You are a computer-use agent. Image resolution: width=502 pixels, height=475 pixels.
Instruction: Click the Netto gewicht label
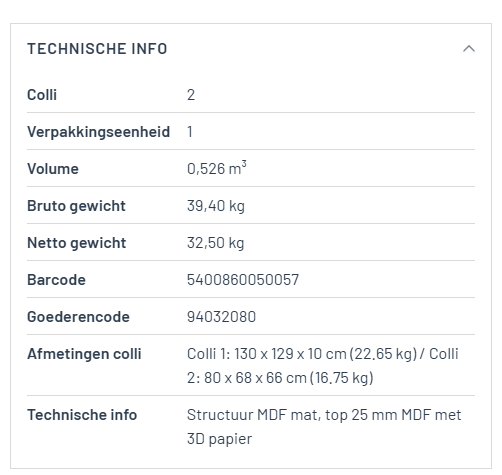pos(77,243)
